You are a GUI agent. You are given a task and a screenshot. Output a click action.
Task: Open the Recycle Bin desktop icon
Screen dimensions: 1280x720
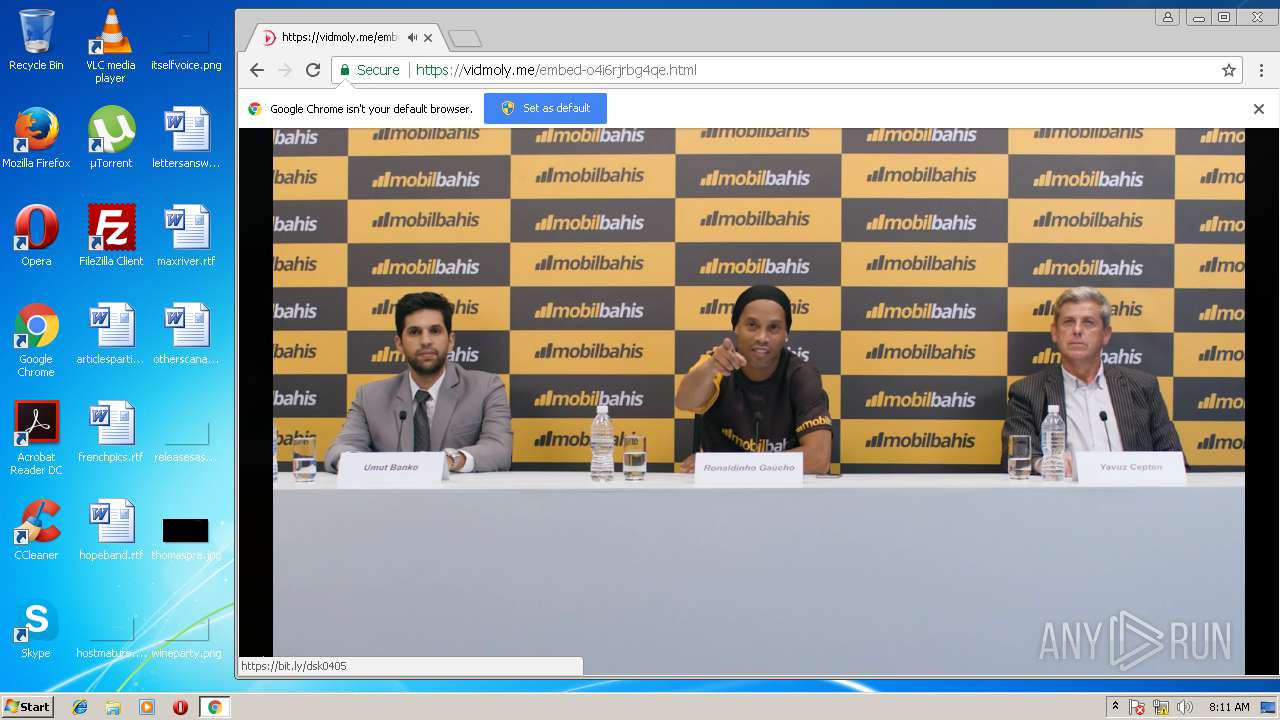36,40
